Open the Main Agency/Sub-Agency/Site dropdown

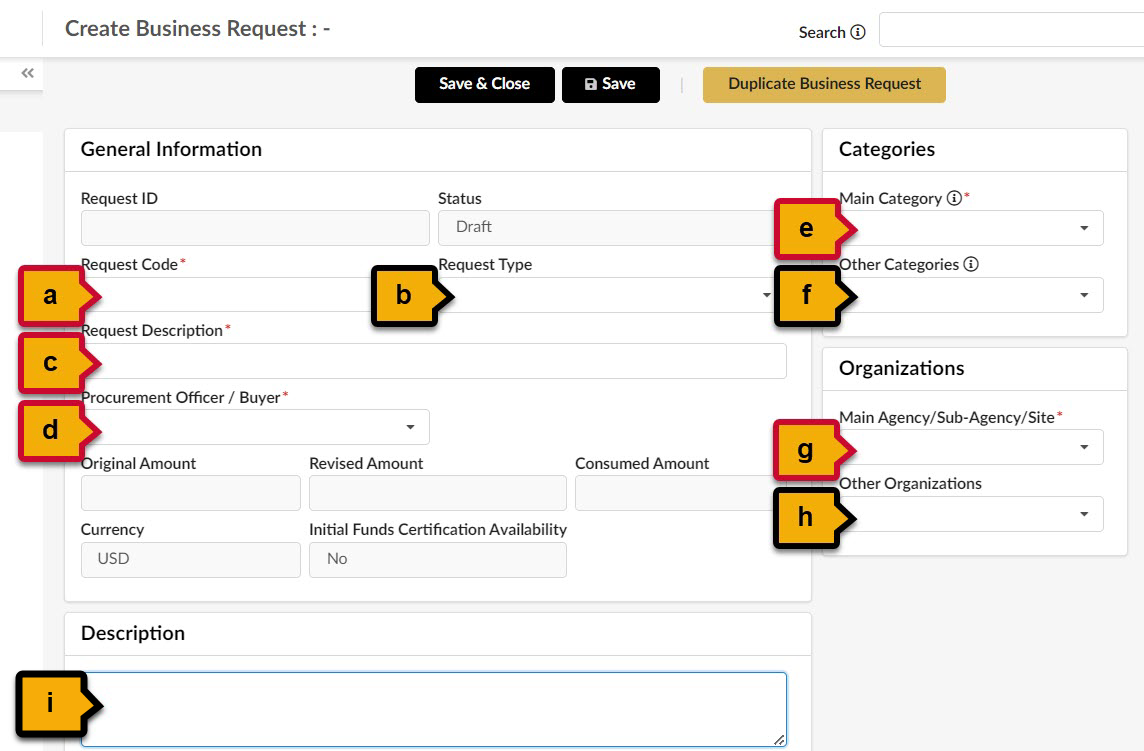[971, 447]
